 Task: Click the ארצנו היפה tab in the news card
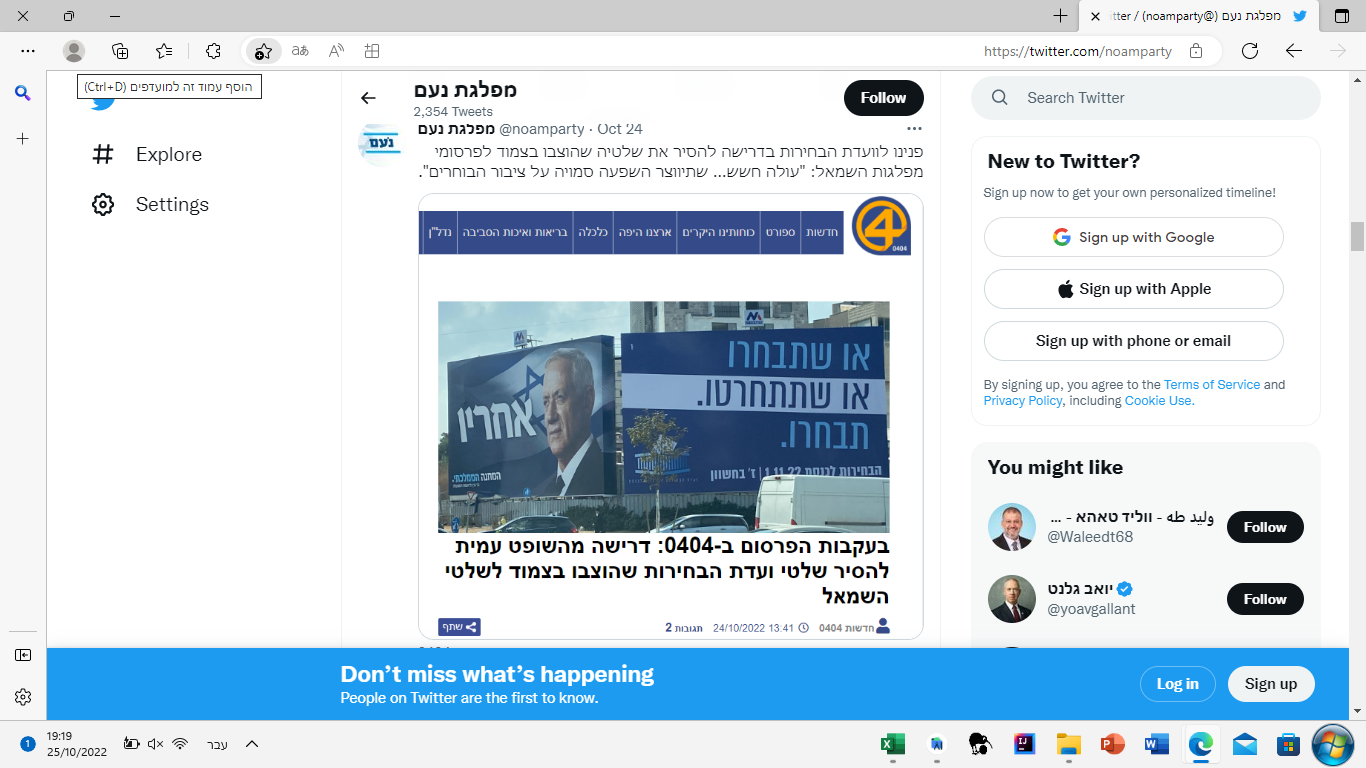644,232
